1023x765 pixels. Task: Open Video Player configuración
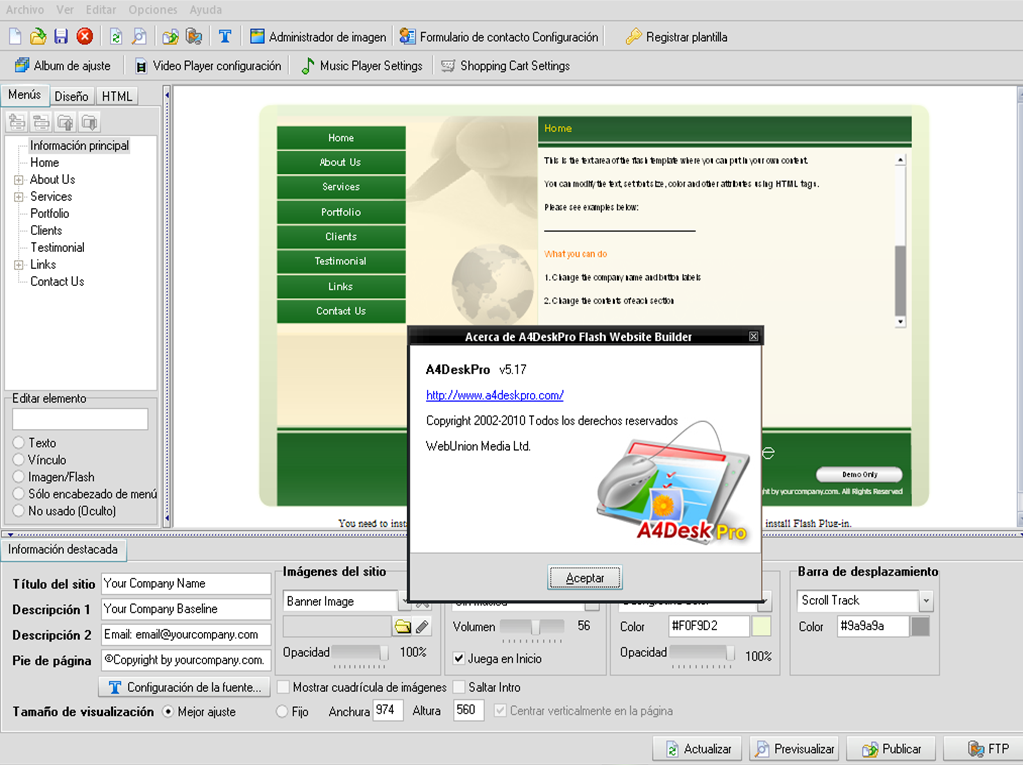coord(207,66)
